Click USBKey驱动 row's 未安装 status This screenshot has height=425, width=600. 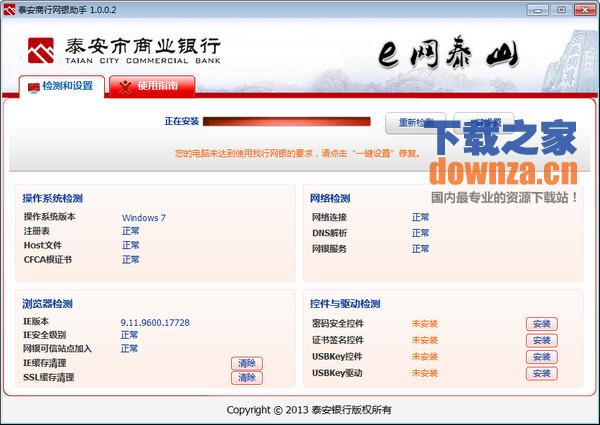tap(424, 373)
